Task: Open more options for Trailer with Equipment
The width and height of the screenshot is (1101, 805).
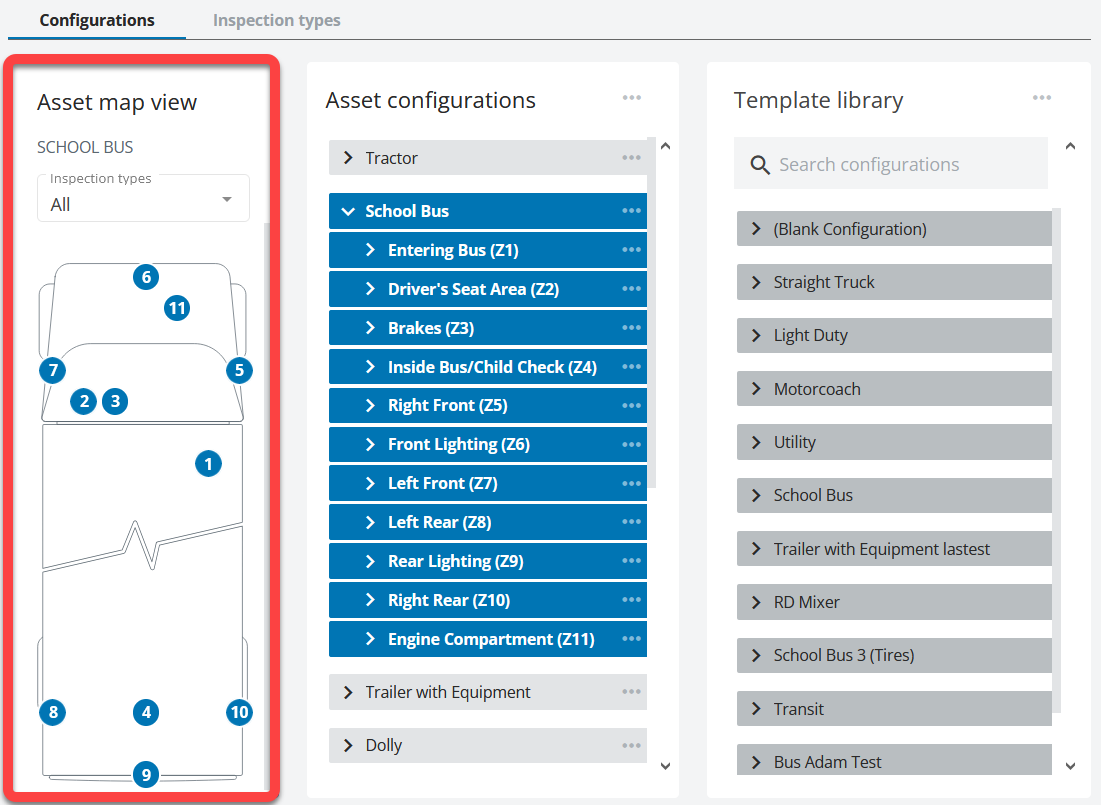Action: [x=631, y=692]
